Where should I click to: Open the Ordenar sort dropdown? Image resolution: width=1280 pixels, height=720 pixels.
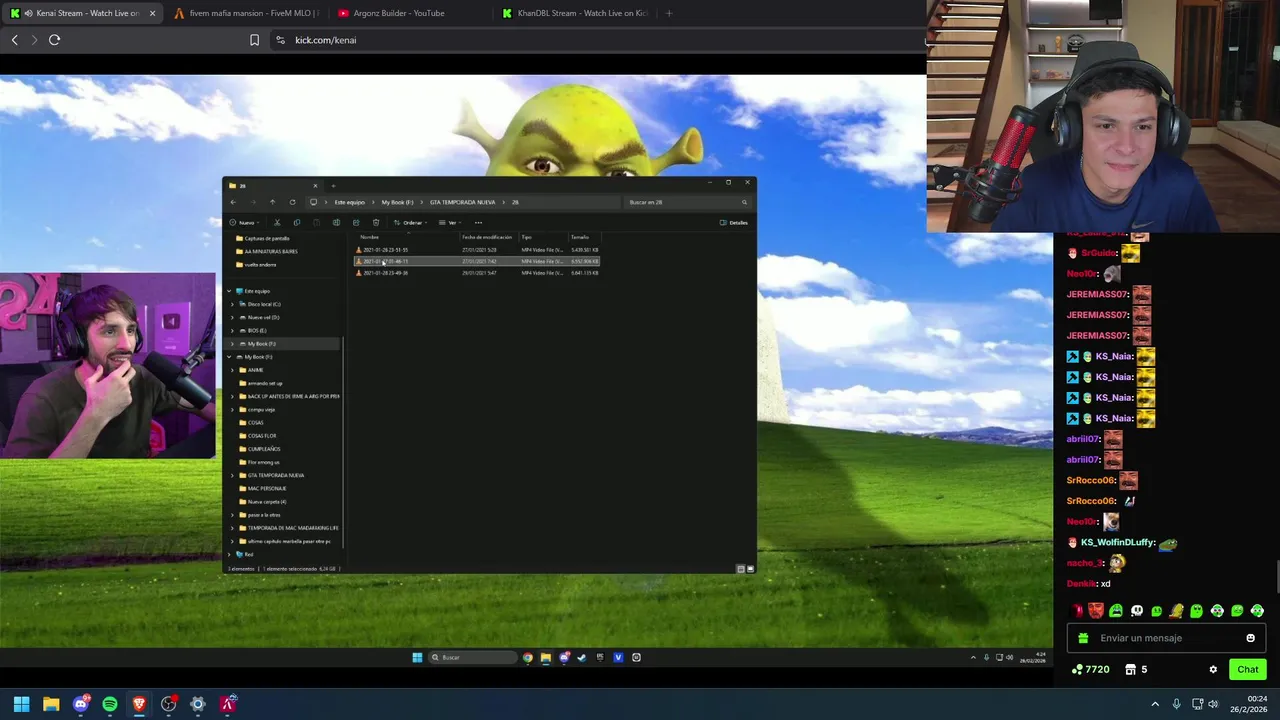tap(411, 223)
